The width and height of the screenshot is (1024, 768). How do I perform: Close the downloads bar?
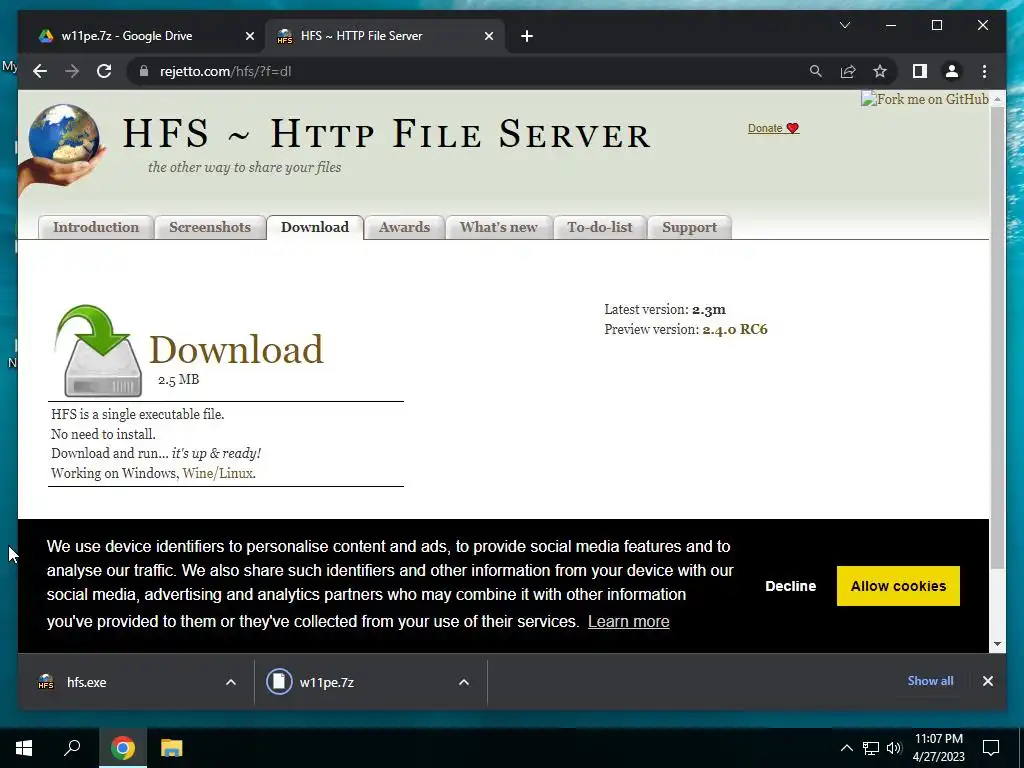pyautogui.click(x=987, y=681)
